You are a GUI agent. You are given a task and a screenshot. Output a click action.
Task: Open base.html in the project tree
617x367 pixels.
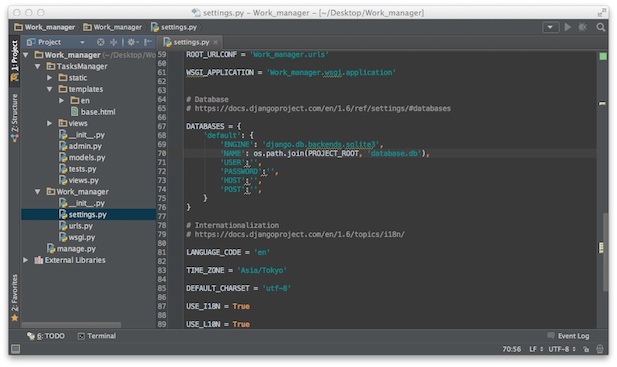93,112
